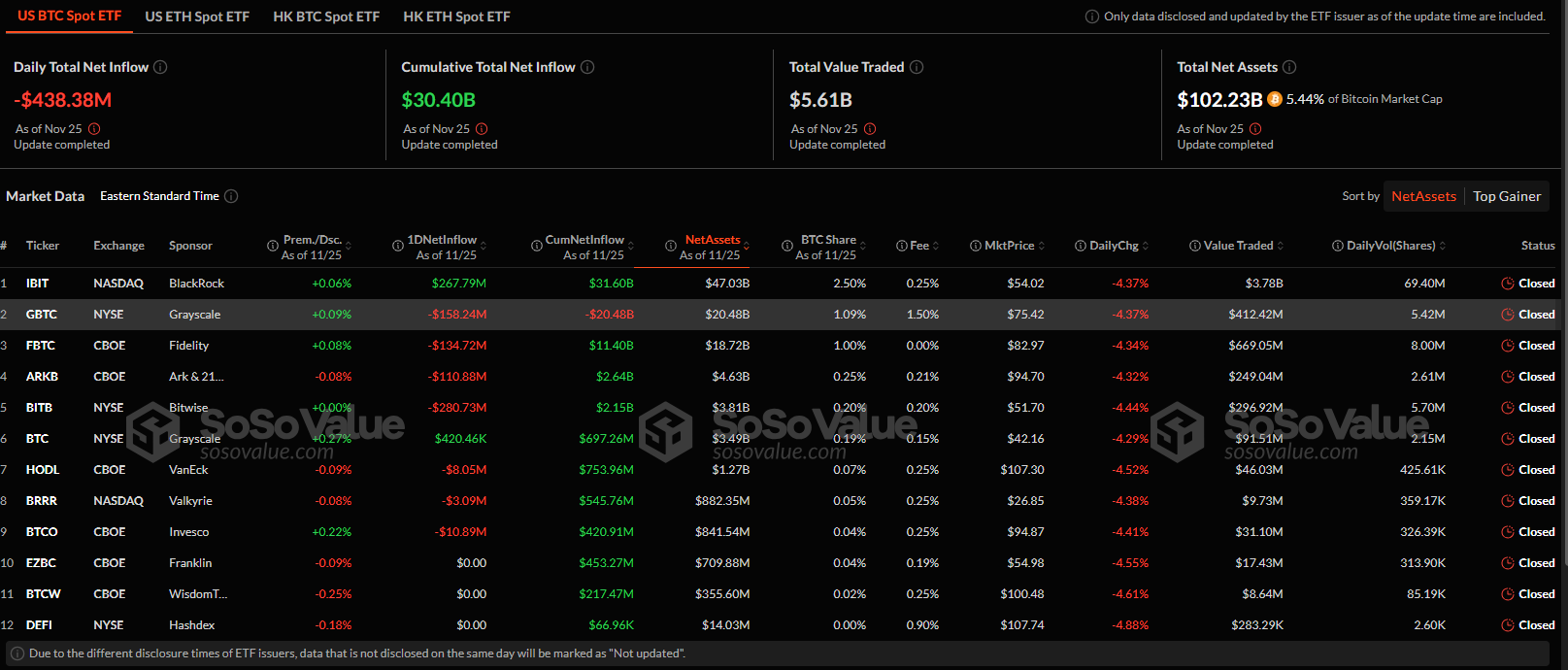
Task: Click info icon before BTC Share column header
Action: pos(787,247)
